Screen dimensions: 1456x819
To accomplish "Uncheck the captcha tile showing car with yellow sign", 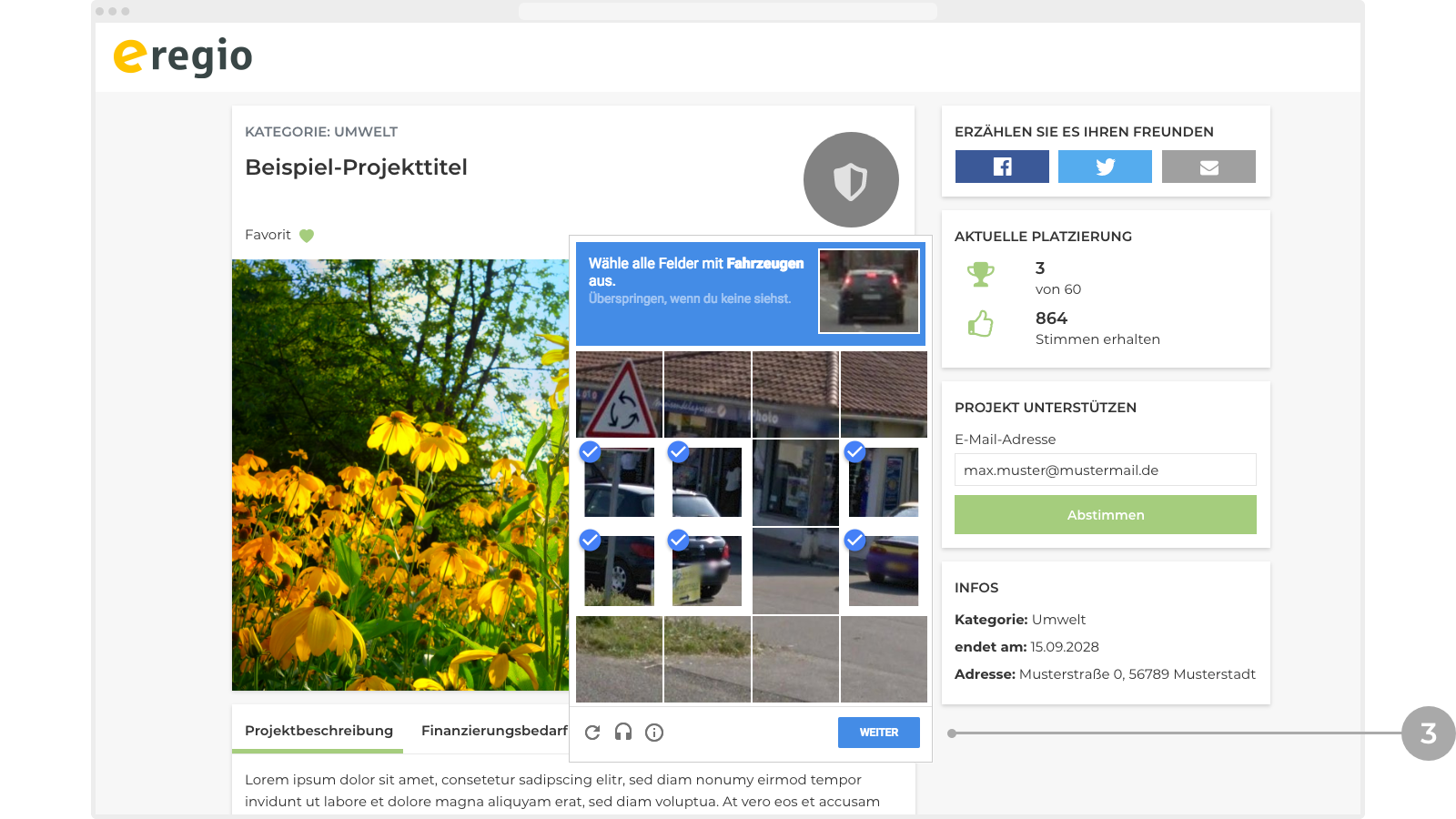I will 707,571.
